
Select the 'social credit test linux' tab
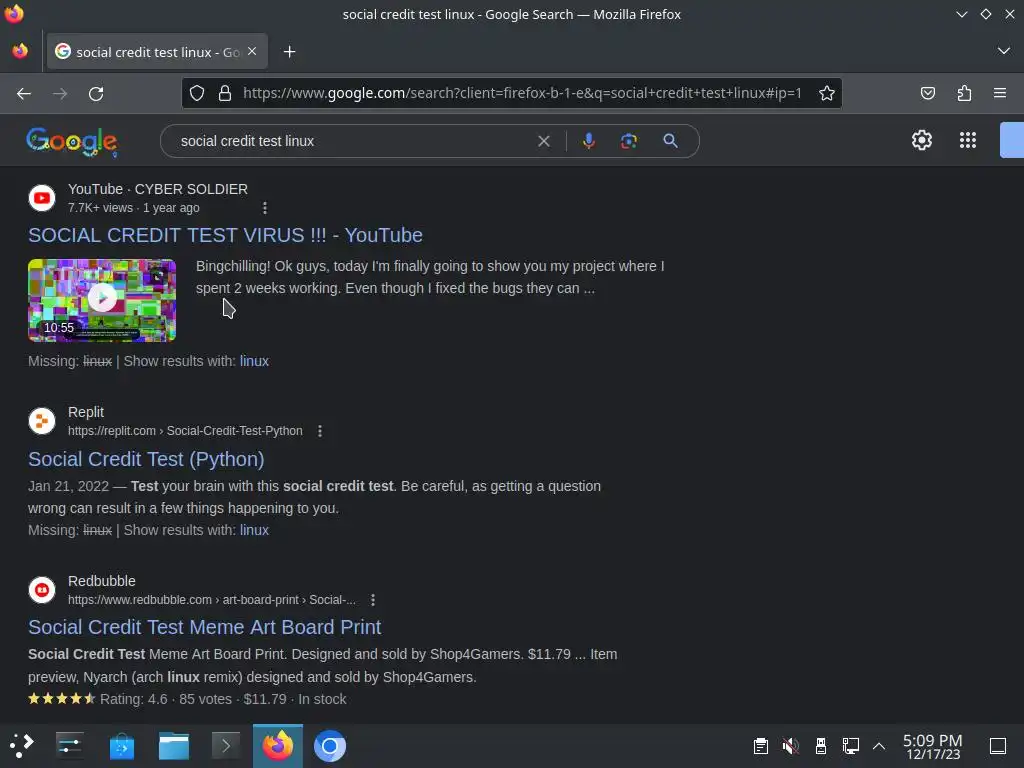(157, 52)
